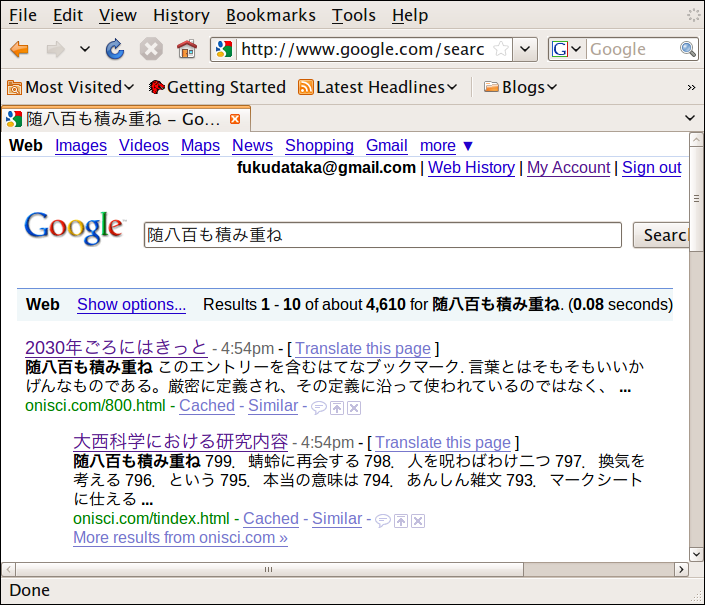Open Similar pages for onisci.com/tindex.html

click(x=337, y=519)
